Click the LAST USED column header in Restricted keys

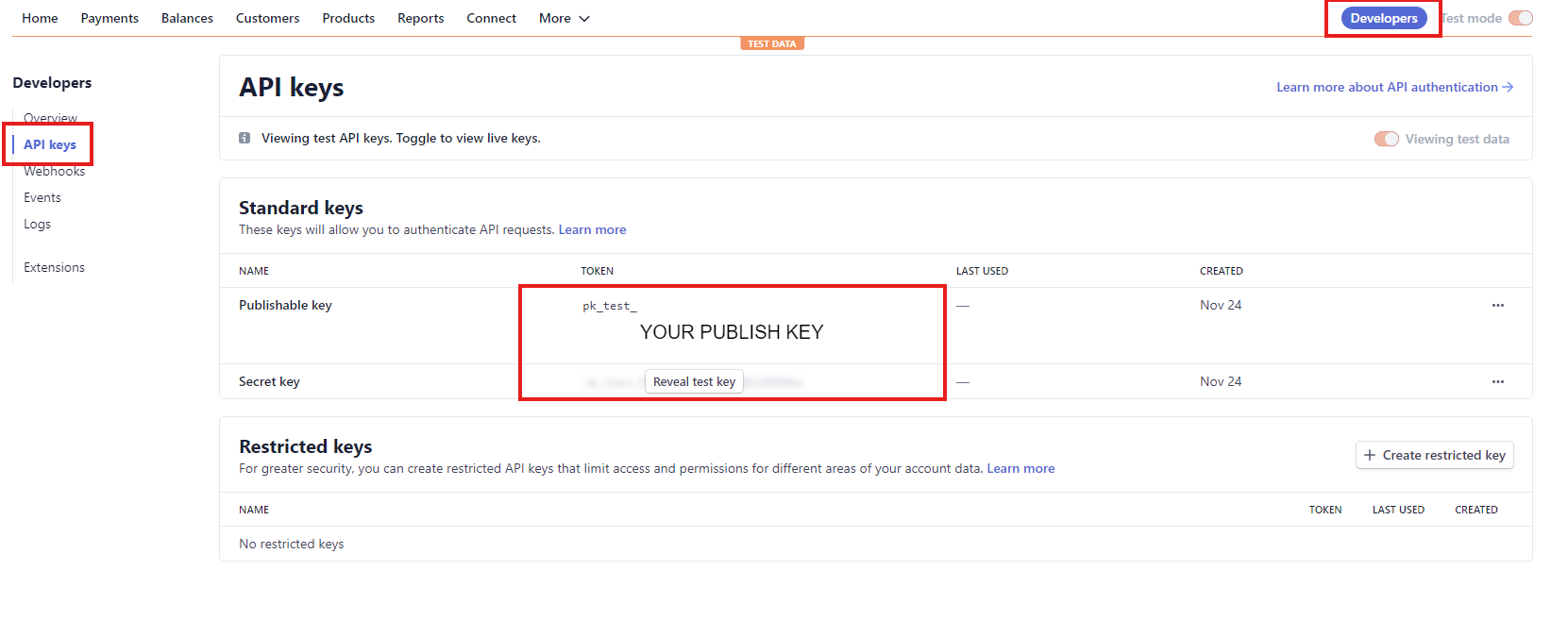[x=1398, y=510]
